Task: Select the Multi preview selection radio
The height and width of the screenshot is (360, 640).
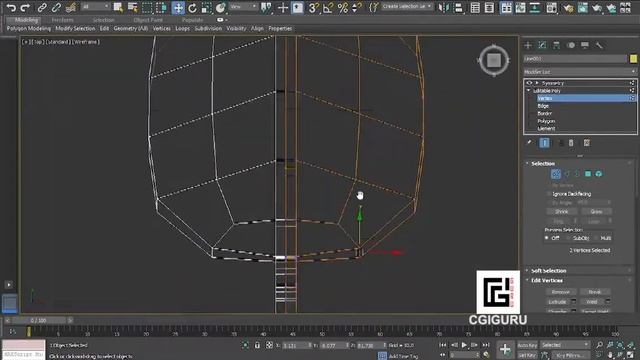Action: (x=597, y=238)
